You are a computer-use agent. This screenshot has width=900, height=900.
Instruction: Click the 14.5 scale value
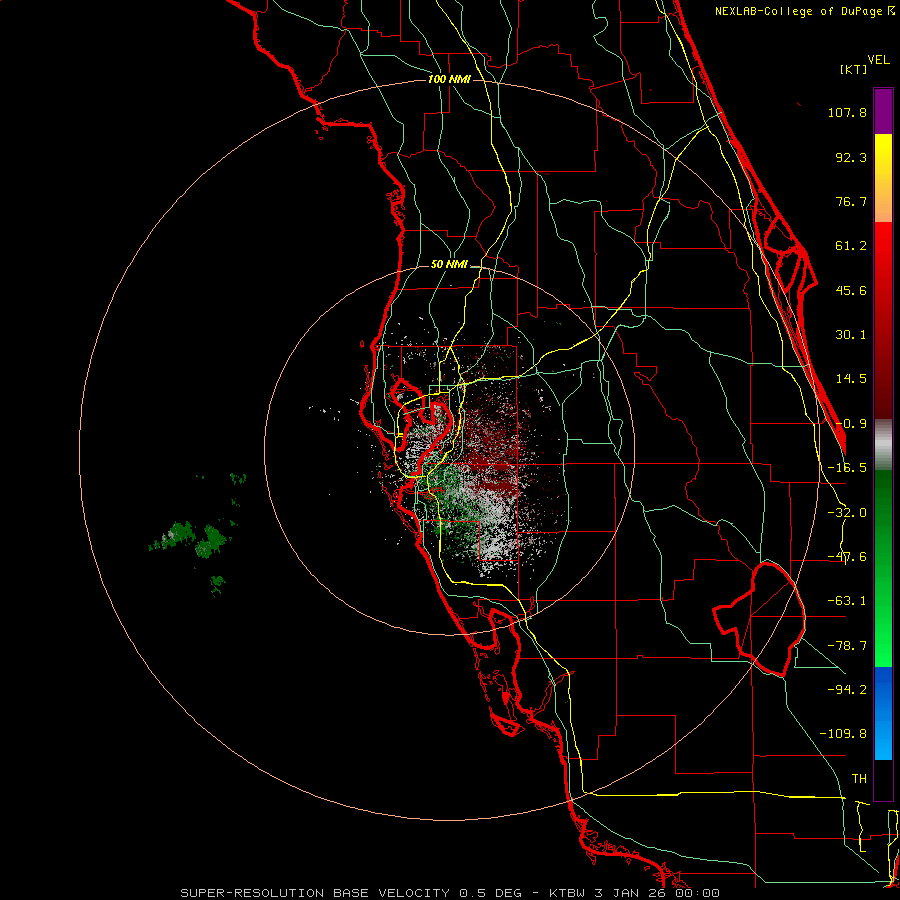pyautogui.click(x=851, y=379)
